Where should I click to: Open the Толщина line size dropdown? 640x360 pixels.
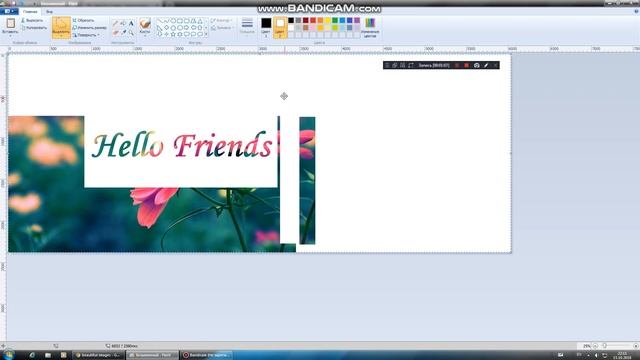247,27
